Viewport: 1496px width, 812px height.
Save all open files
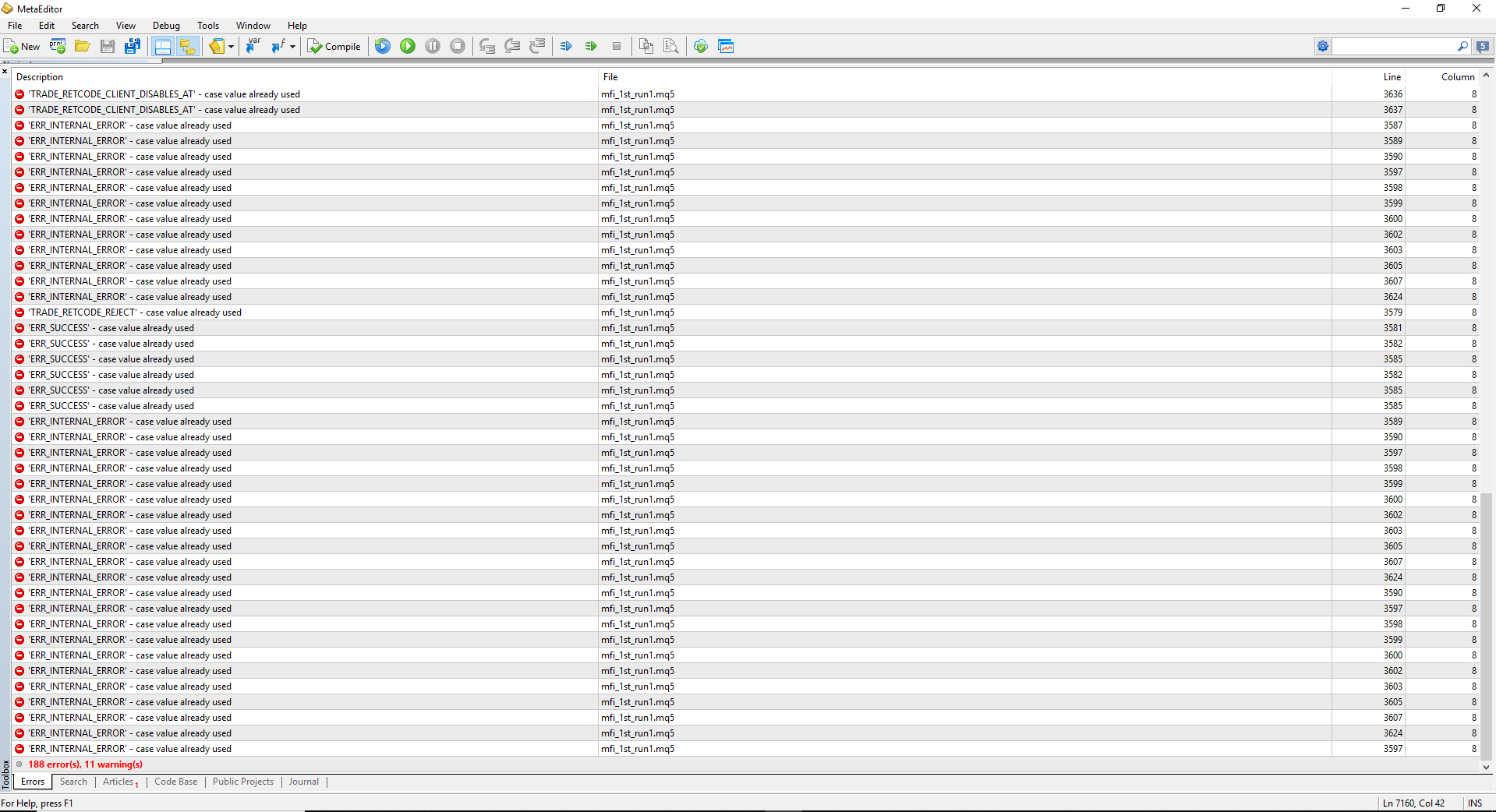[133, 47]
